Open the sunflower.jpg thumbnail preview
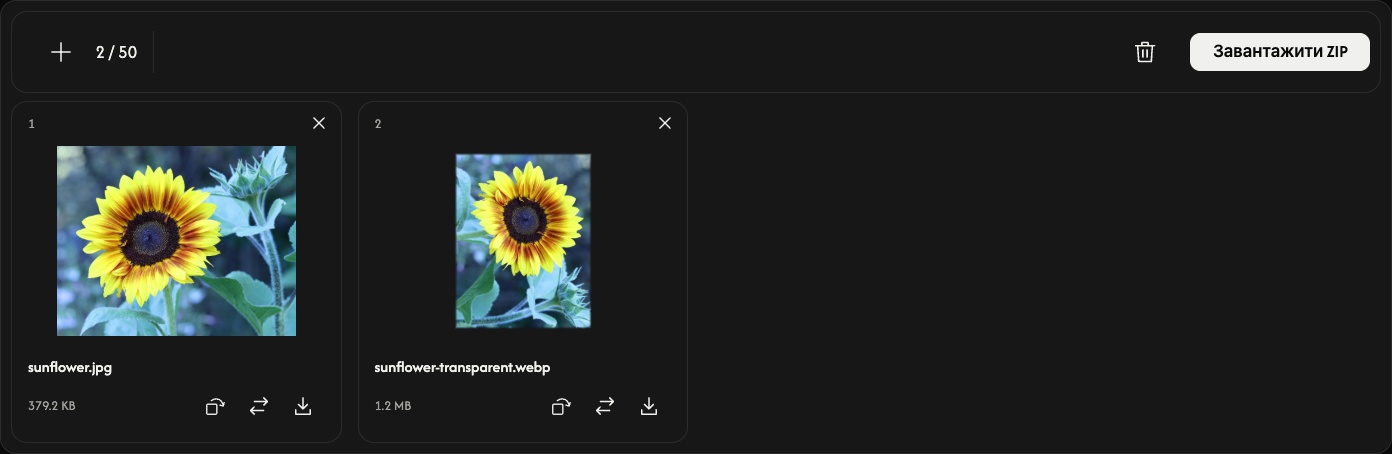Image resolution: width=1392 pixels, height=454 pixels. click(176, 241)
